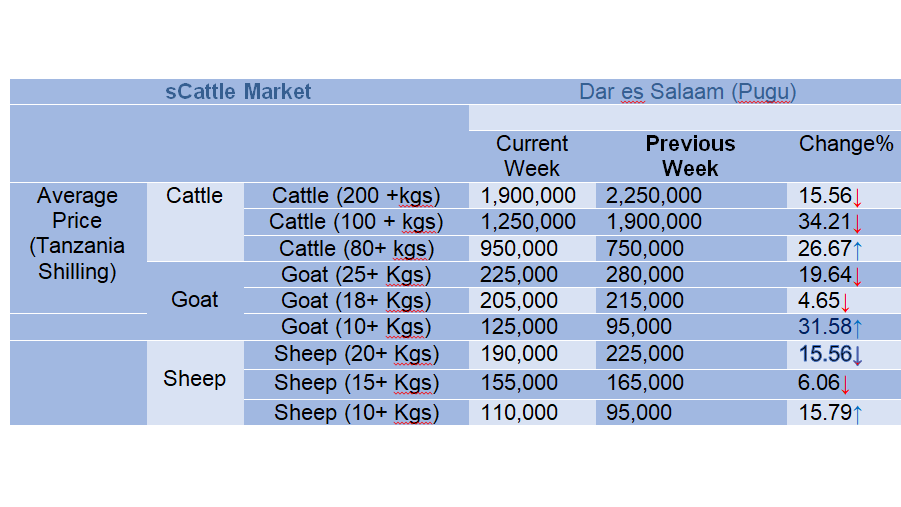Click the Sheep (15+ Kgs) row label

(356, 383)
